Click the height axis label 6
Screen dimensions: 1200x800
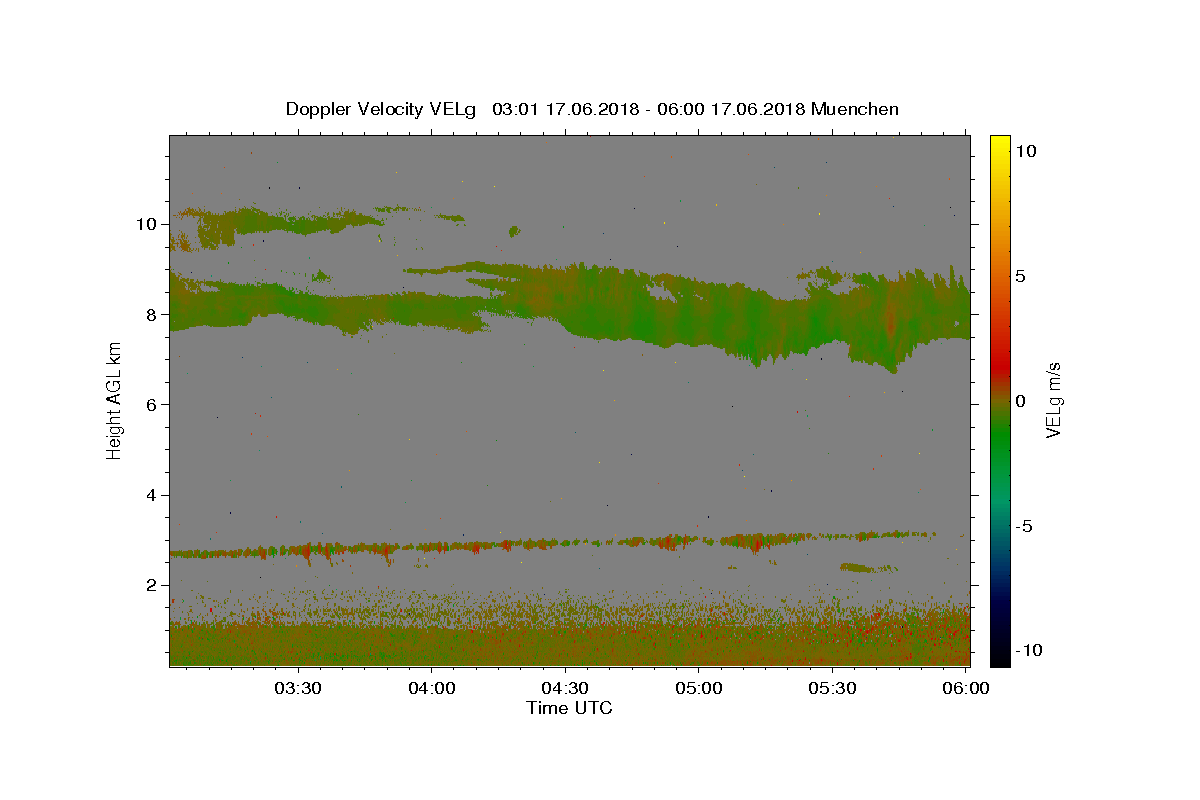pyautogui.click(x=151, y=405)
